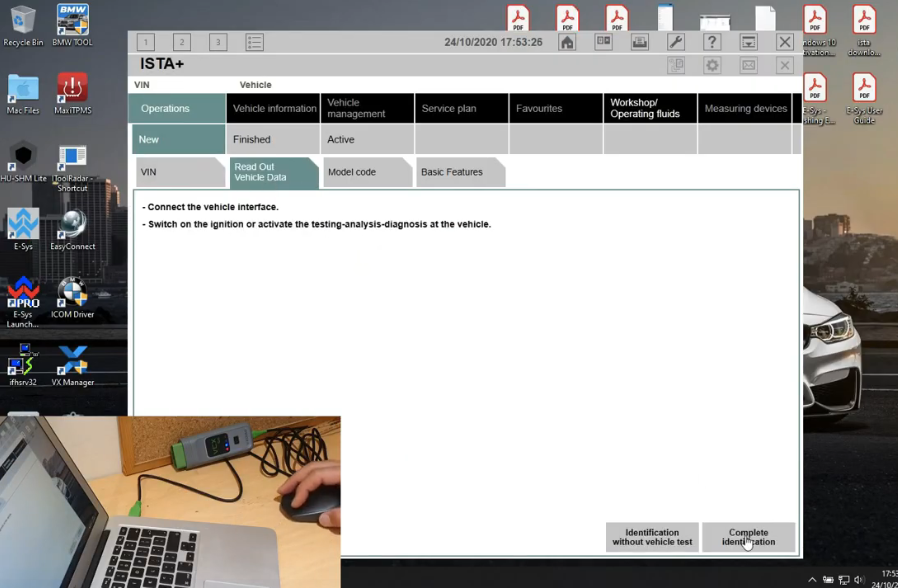Screen dimensions: 898x588
Task: Open Mac Files desktop folder
Action: (x=23, y=93)
